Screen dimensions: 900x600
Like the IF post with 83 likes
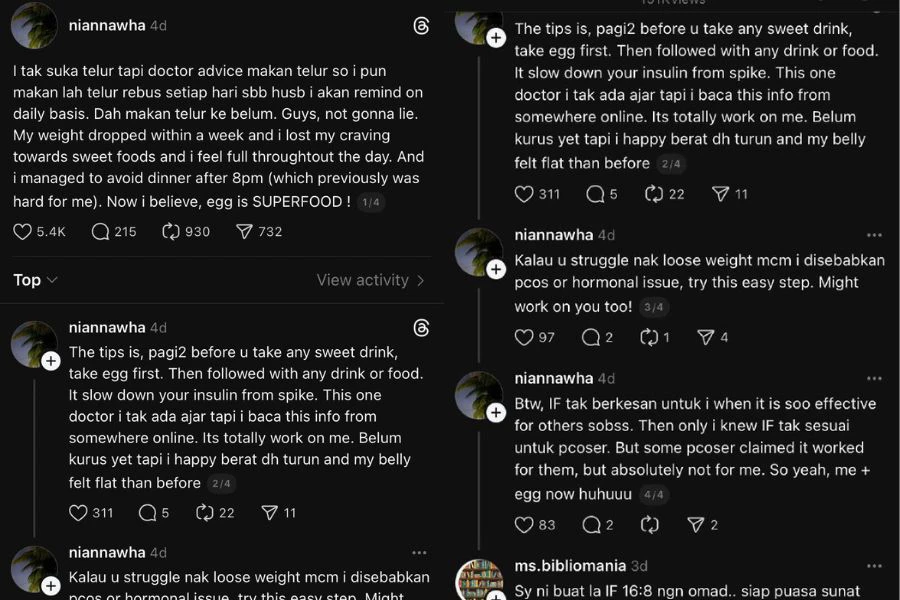point(524,525)
